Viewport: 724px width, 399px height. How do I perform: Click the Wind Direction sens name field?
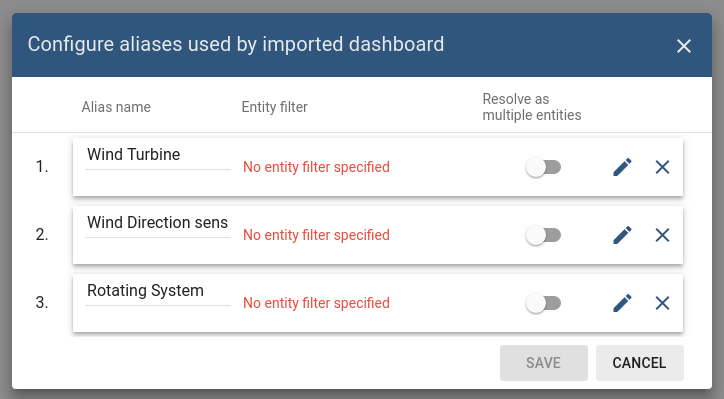[x=158, y=223]
